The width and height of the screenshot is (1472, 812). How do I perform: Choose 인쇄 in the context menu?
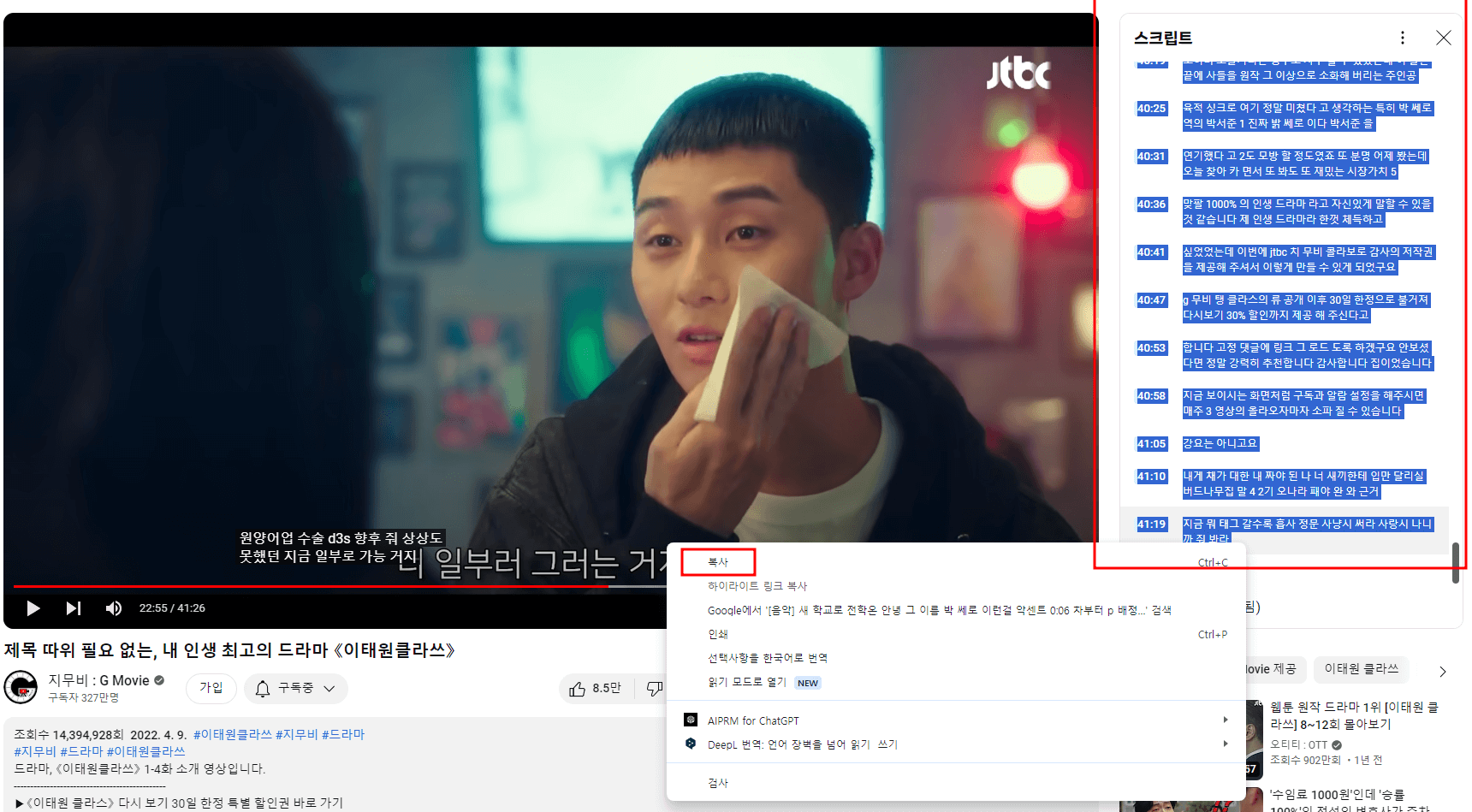point(718,633)
